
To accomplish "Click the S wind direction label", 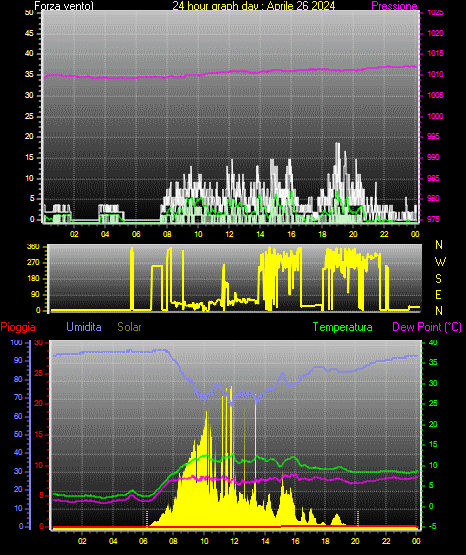I will pos(438,279).
